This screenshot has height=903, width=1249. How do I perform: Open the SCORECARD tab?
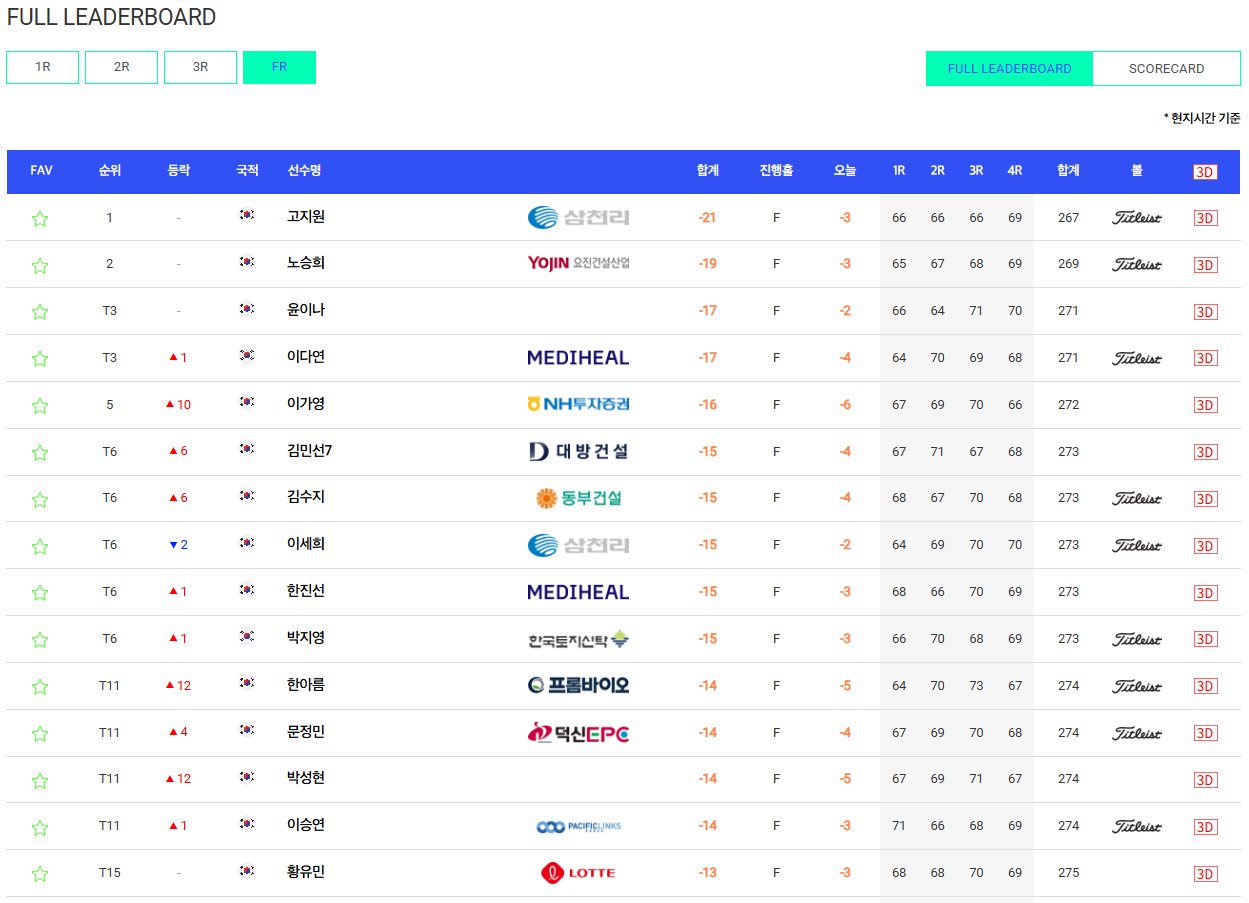[x=1166, y=68]
